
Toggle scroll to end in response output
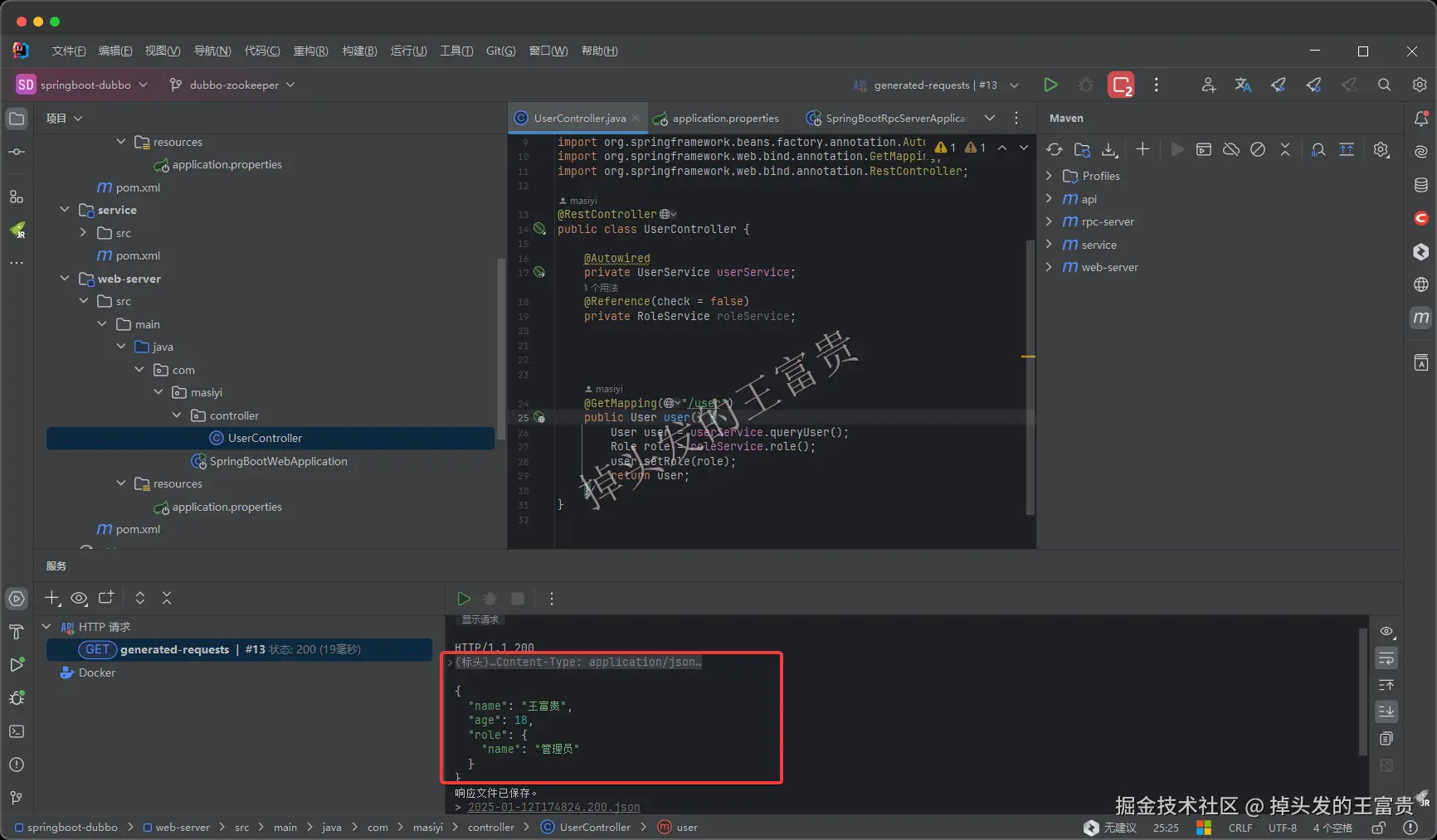point(1386,711)
